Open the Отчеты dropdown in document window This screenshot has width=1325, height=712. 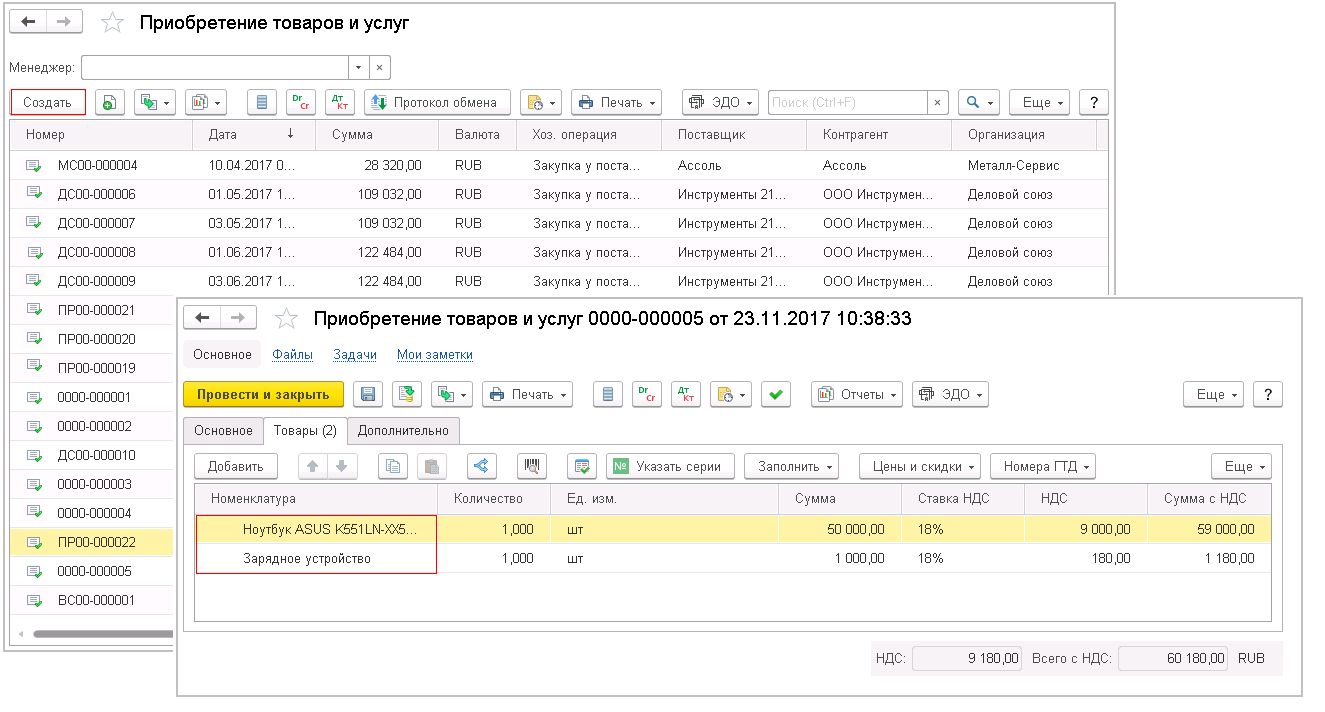pos(856,395)
